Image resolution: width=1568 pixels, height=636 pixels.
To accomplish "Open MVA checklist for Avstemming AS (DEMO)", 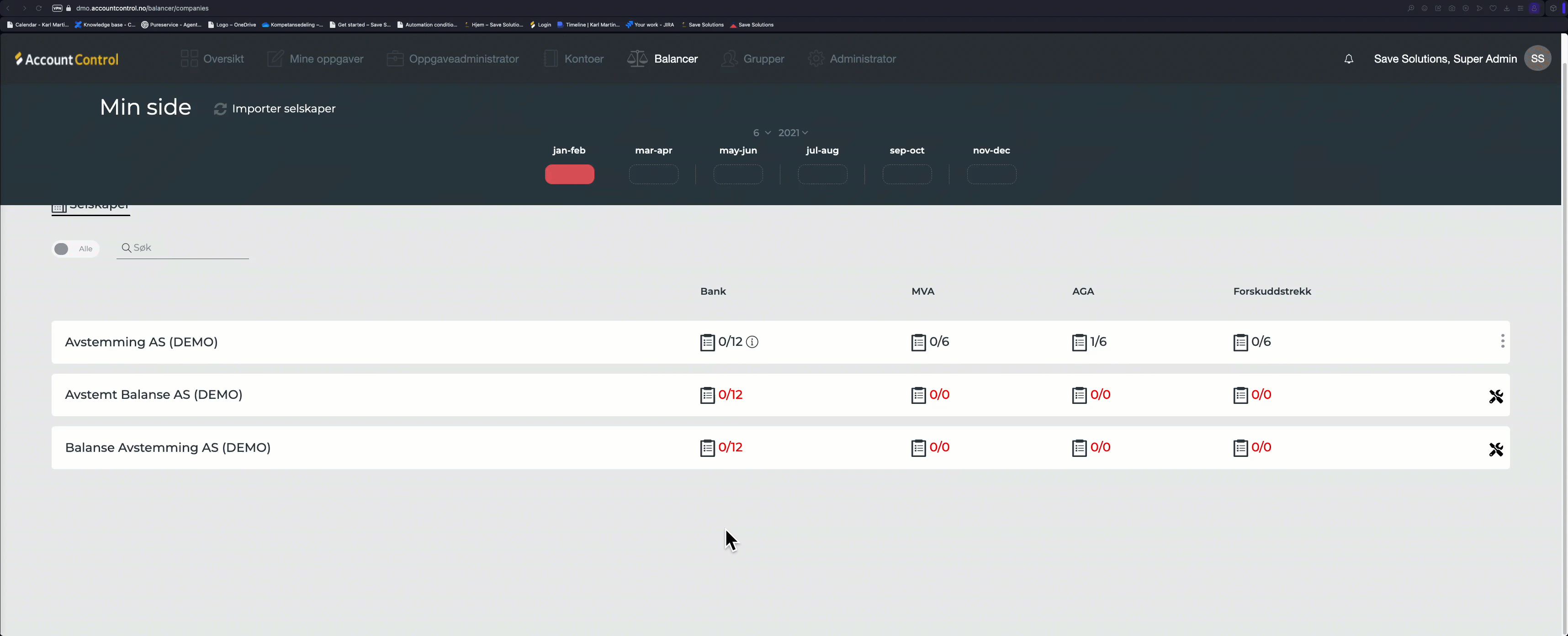I will 918,343.
